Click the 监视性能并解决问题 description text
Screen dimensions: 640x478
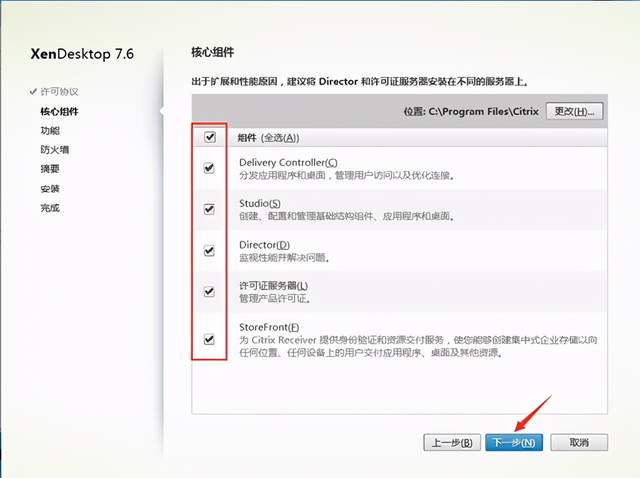point(284,258)
